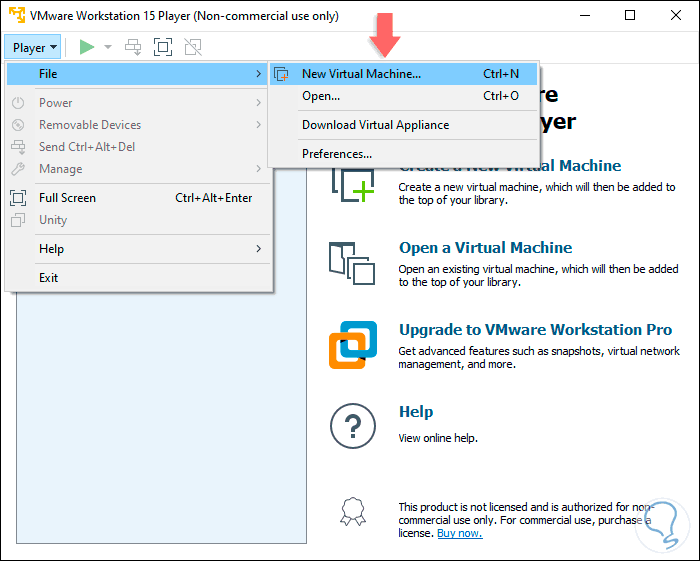Click the license ribbon badge icon
The image size is (700, 561).
353,511
